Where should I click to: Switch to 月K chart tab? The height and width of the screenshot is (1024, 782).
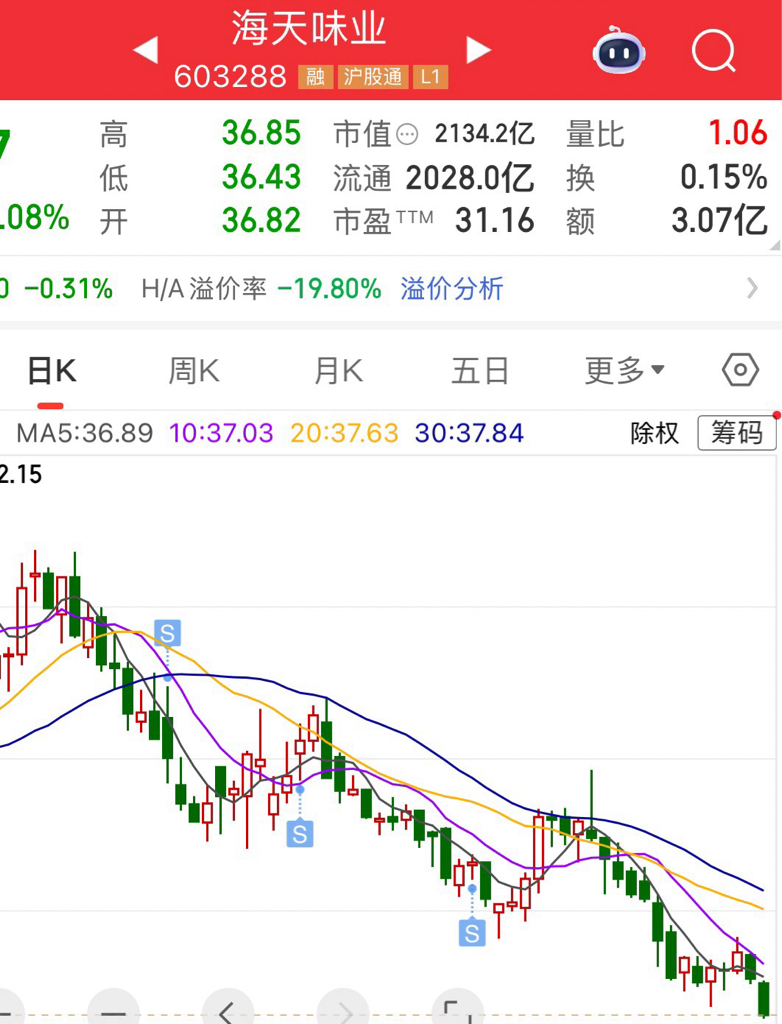[x=338, y=371]
